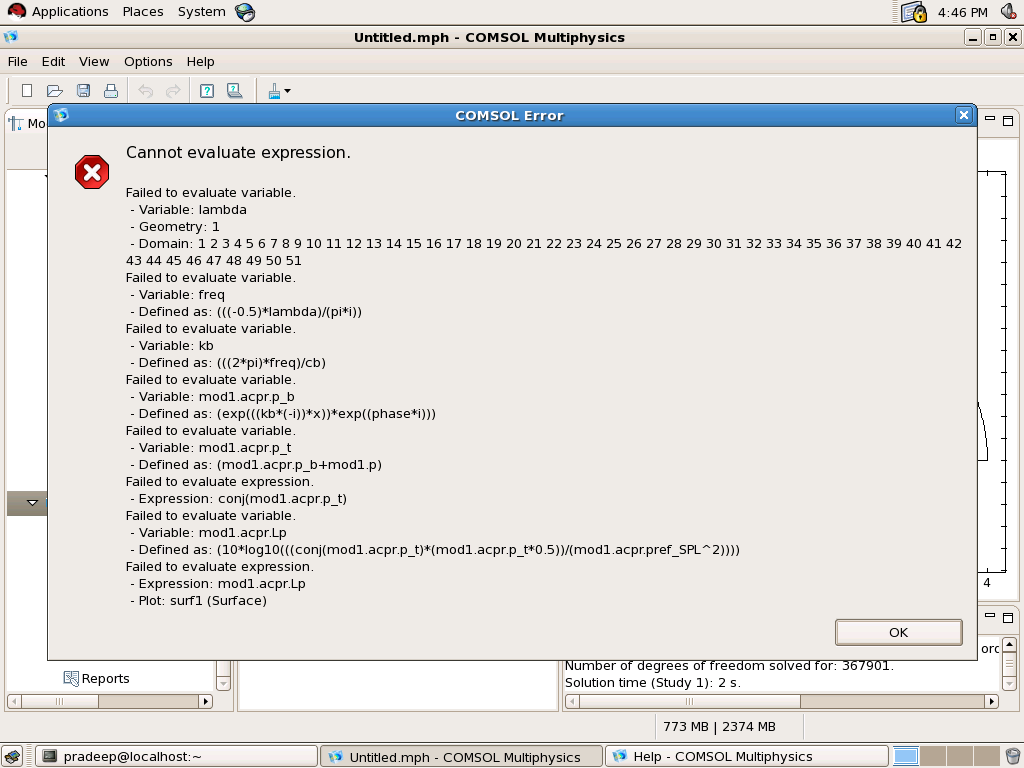The image size is (1024, 768).
Task: Click OK to dismiss the COMSOL Error dialog
Action: [x=898, y=632]
